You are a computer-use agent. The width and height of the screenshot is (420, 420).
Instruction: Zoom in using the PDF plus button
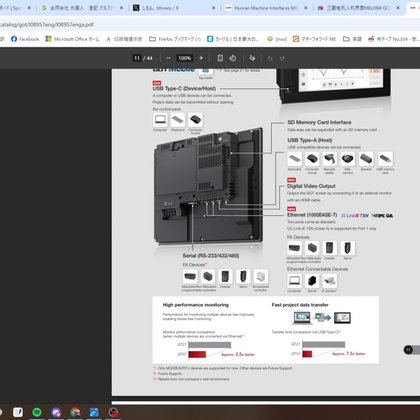click(201, 58)
